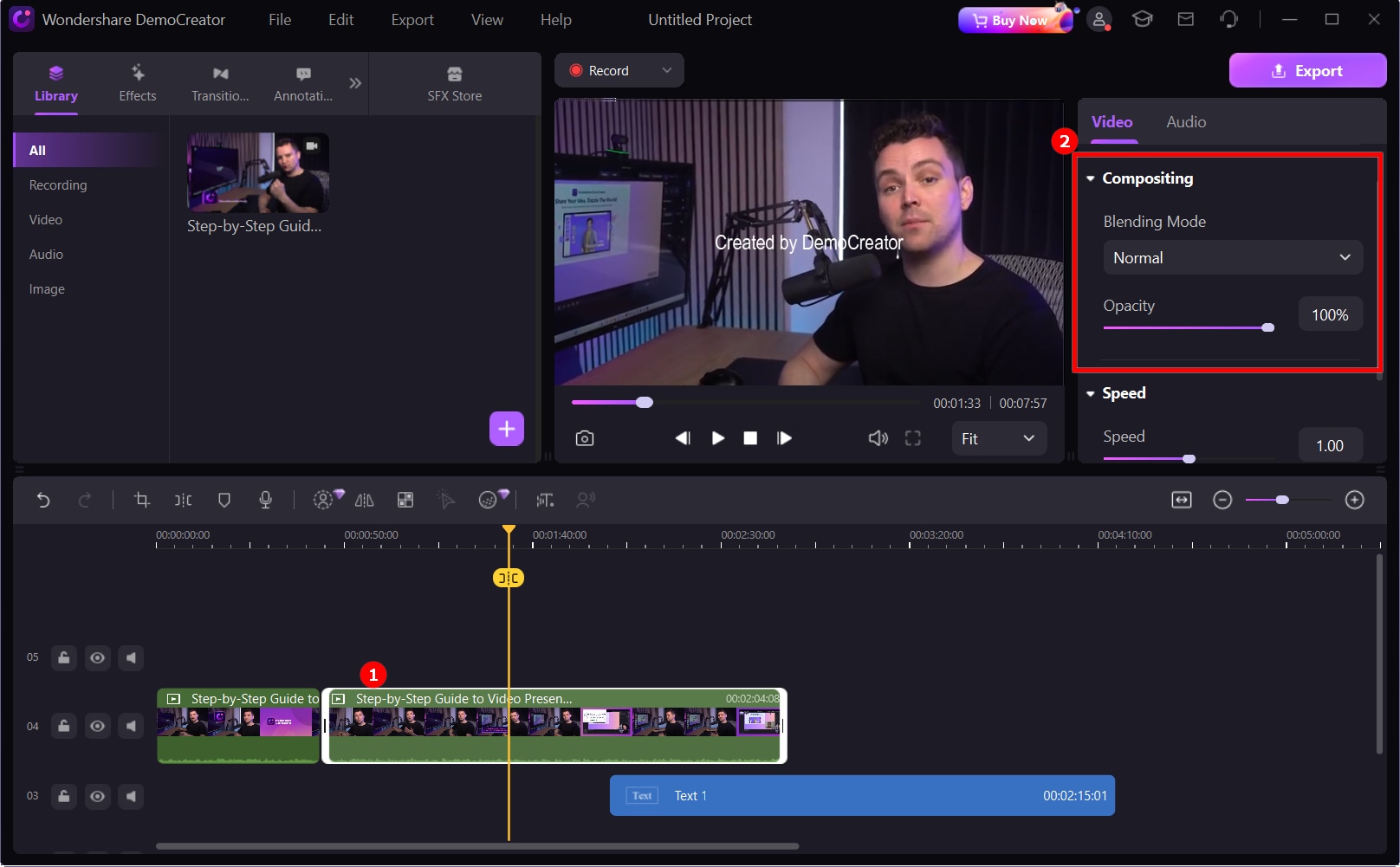
Task: Click the preview volume speaker icon
Action: 878,438
